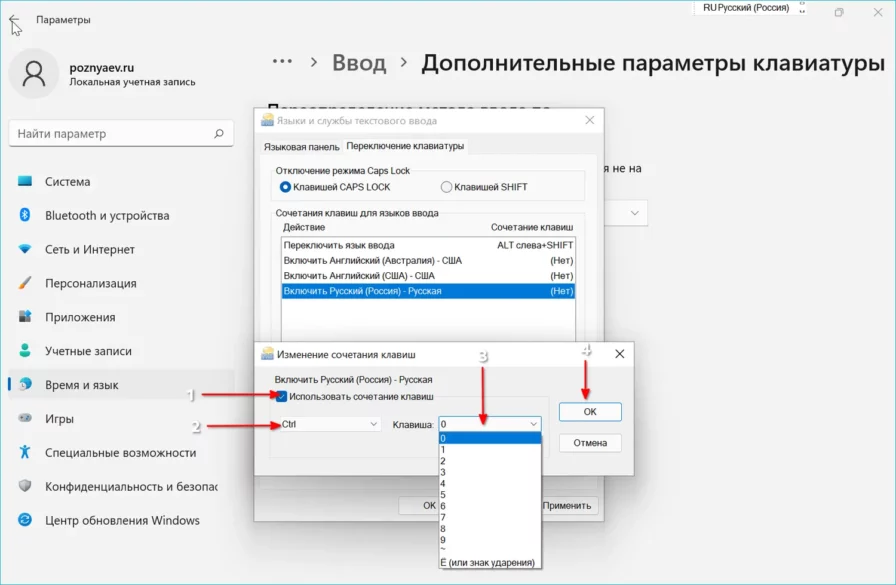Collapse the 'Клавиша' key dropdown arrow

click(x=533, y=424)
